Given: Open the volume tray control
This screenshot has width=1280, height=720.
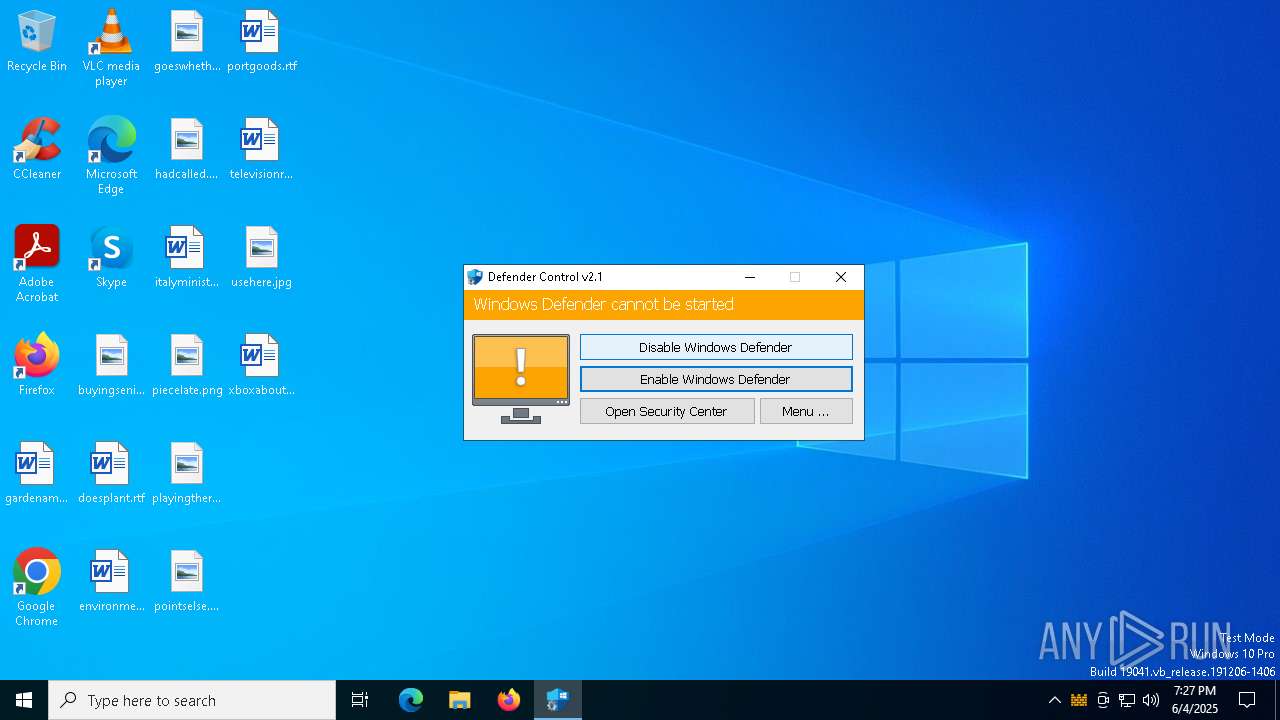Looking at the screenshot, I should [x=1151, y=700].
